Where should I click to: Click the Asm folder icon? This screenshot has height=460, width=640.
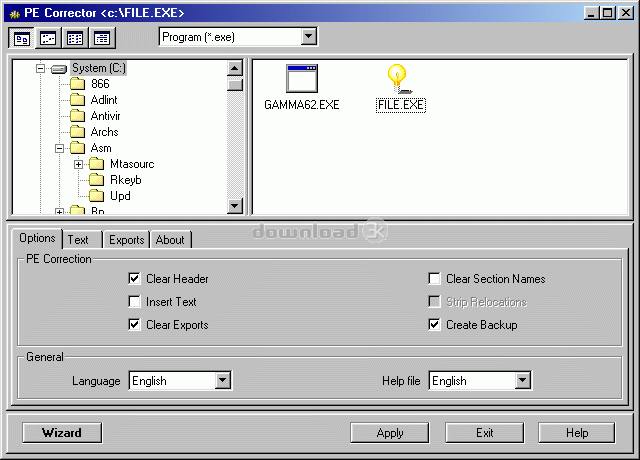[x=77, y=148]
